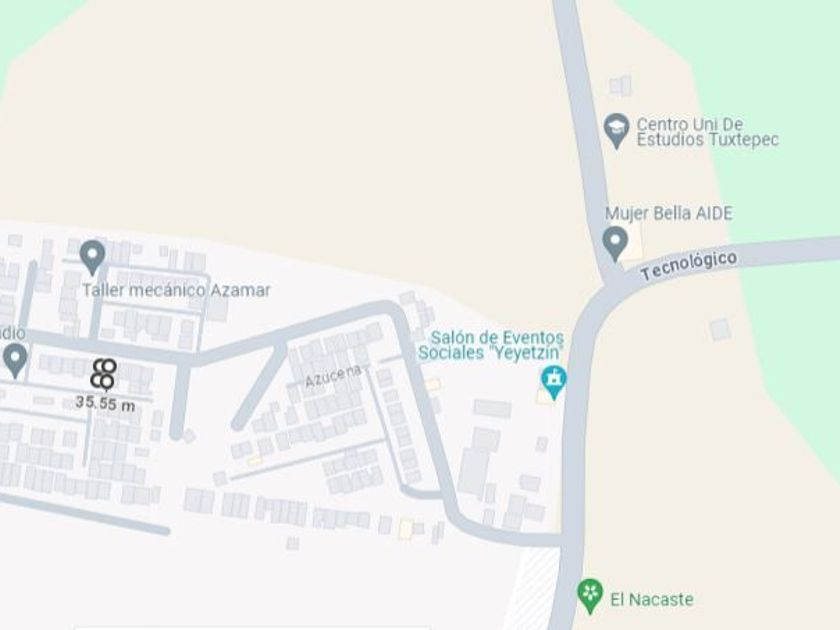
Task: Click the road junction below Mujer Bella AIDE
Action: (x=612, y=282)
